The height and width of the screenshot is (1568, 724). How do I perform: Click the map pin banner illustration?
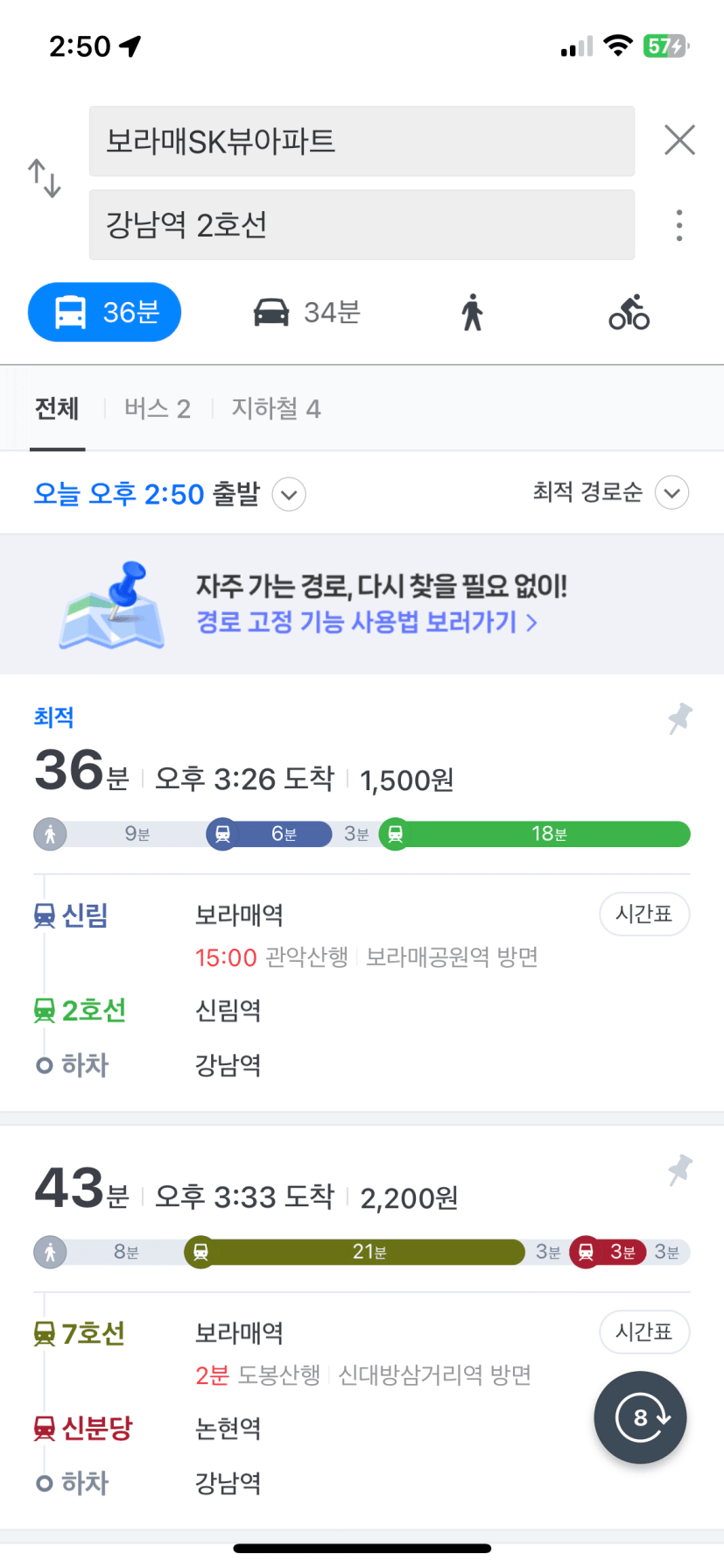point(111,604)
